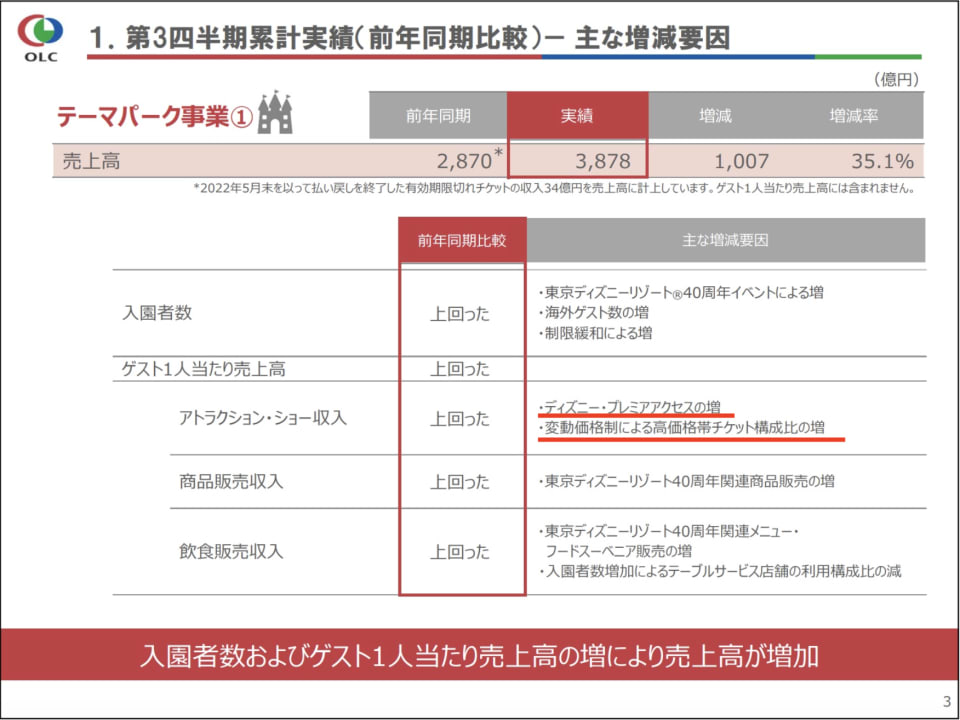Click 上回った in the 飲食販売収入 row
The height and width of the screenshot is (720, 960).
pyautogui.click(x=460, y=552)
